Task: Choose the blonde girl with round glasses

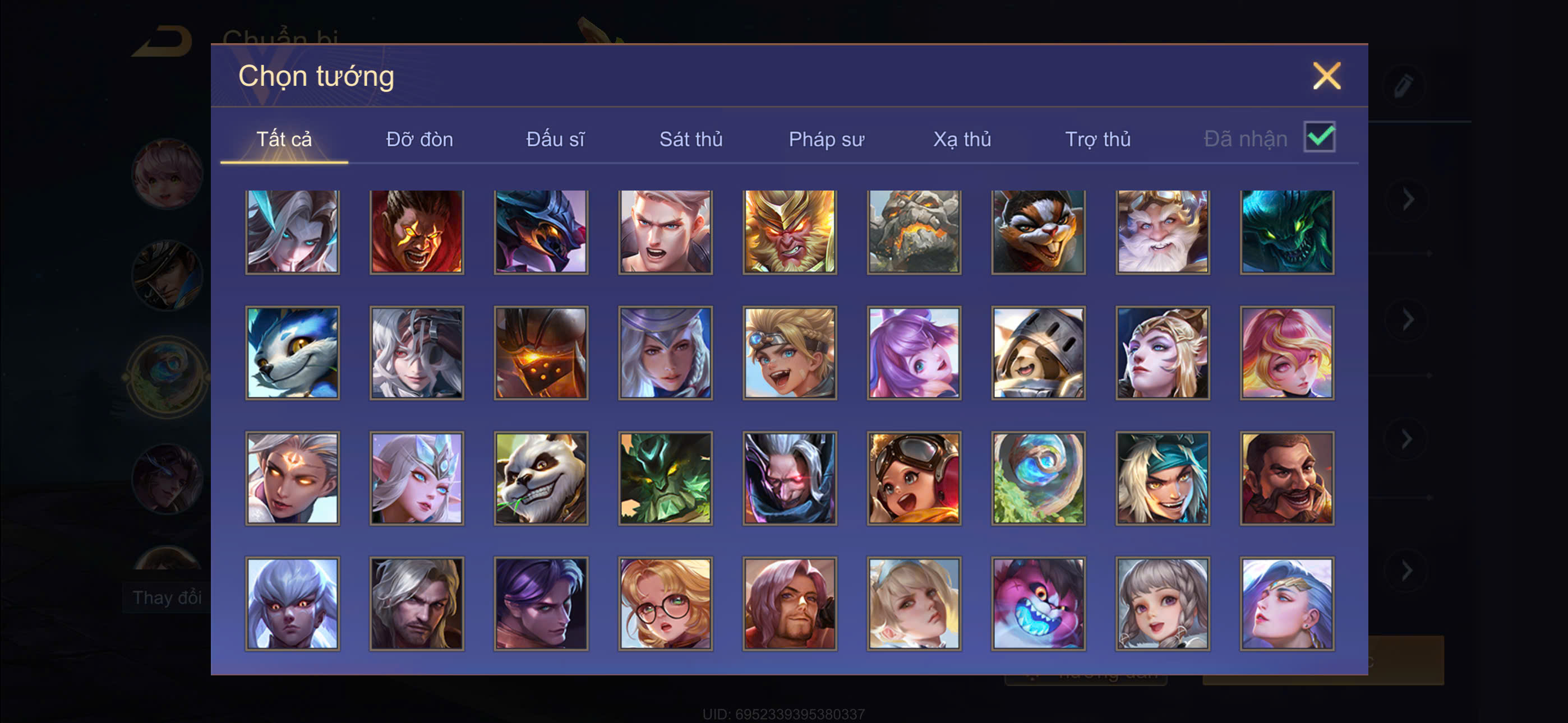Action: click(665, 604)
